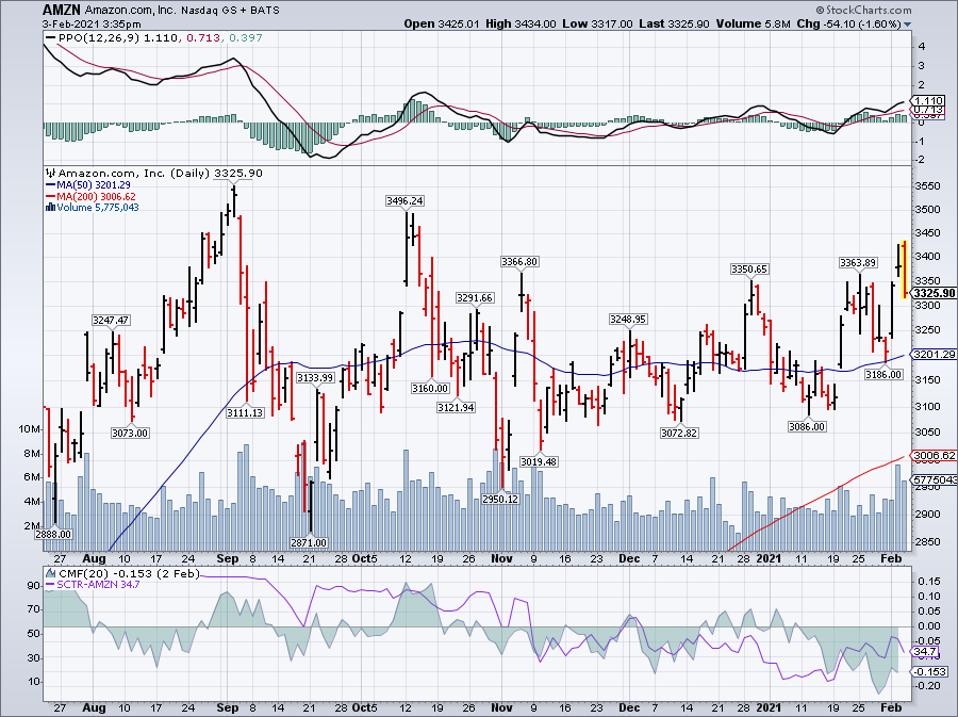
Task: Click the 3496.24 October peak price label
Action: [405, 201]
